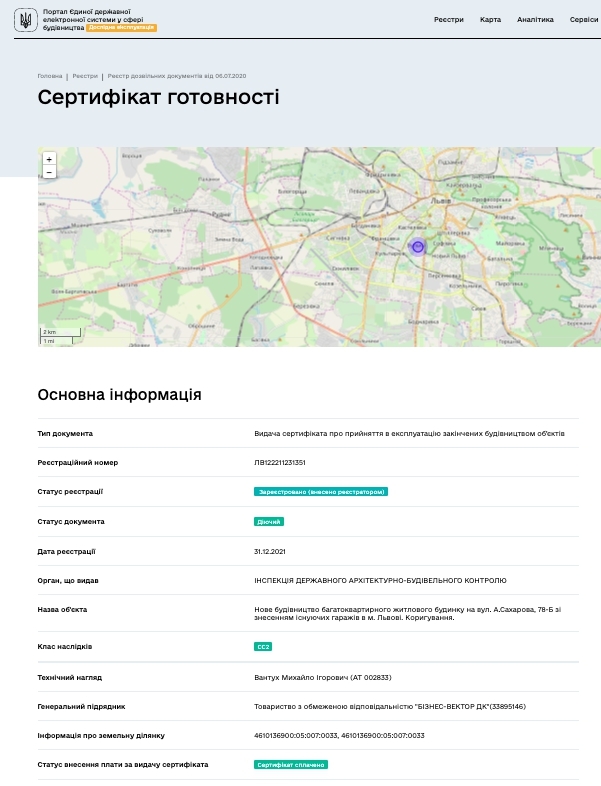Click the Львів city label on map
Image resolution: width=601 pixels, height=786 pixels.
[x=441, y=201]
